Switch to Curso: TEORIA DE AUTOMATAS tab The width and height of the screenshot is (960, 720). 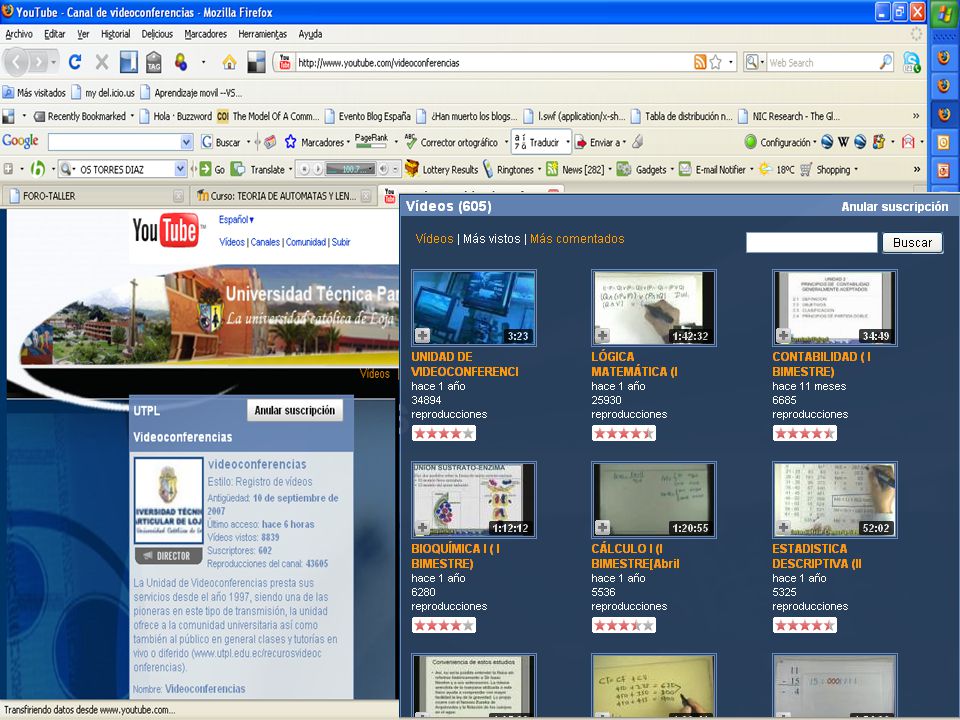[283, 196]
